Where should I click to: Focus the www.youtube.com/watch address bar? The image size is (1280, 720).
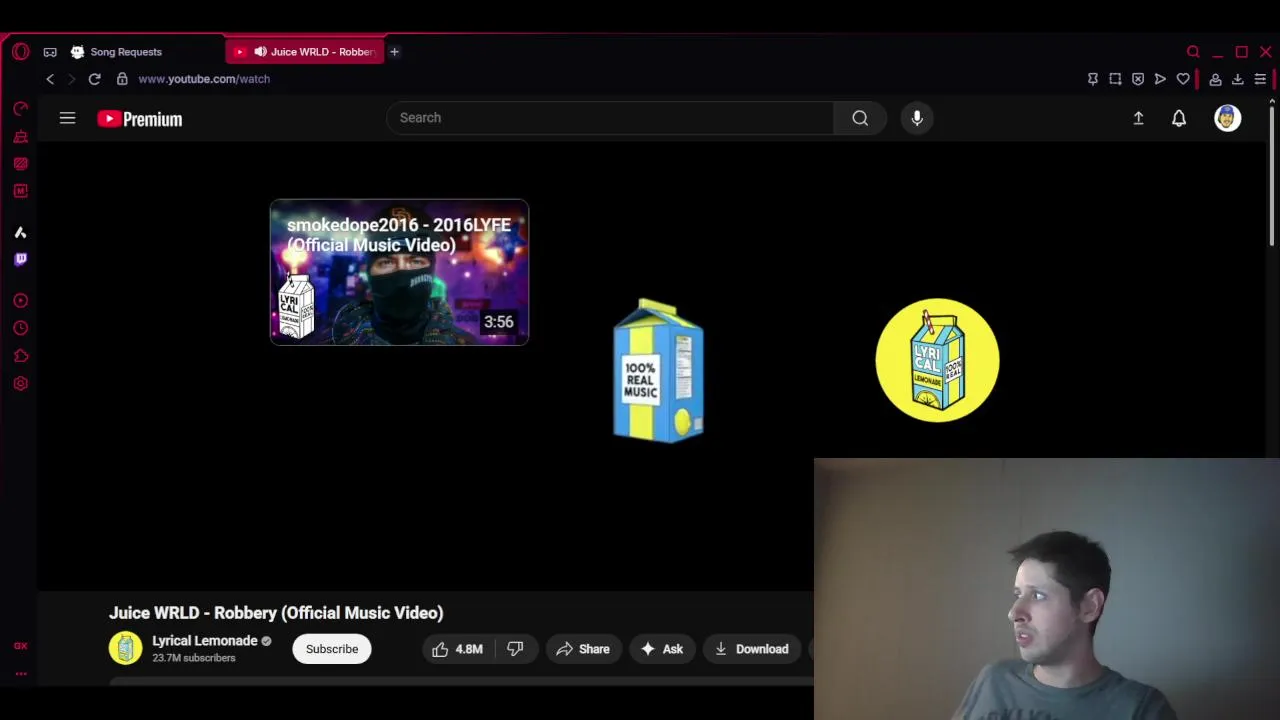[x=204, y=79]
